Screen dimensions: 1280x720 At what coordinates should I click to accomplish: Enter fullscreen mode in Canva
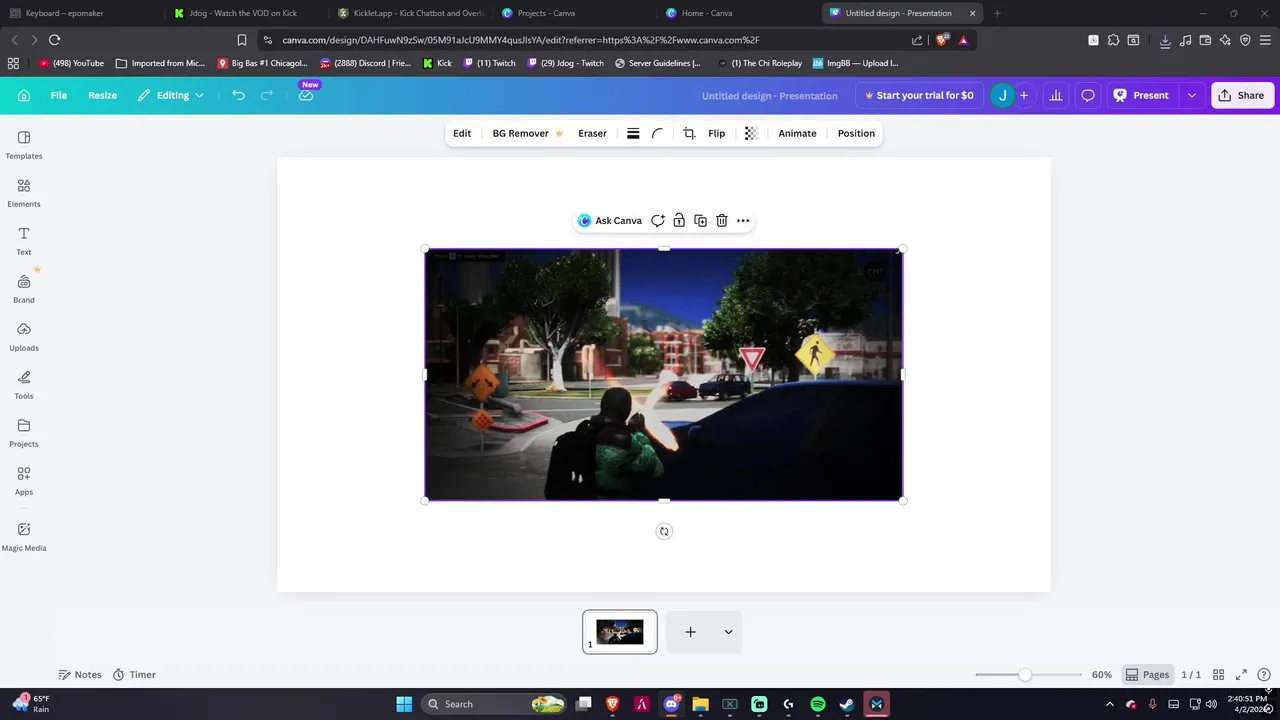click(1241, 675)
